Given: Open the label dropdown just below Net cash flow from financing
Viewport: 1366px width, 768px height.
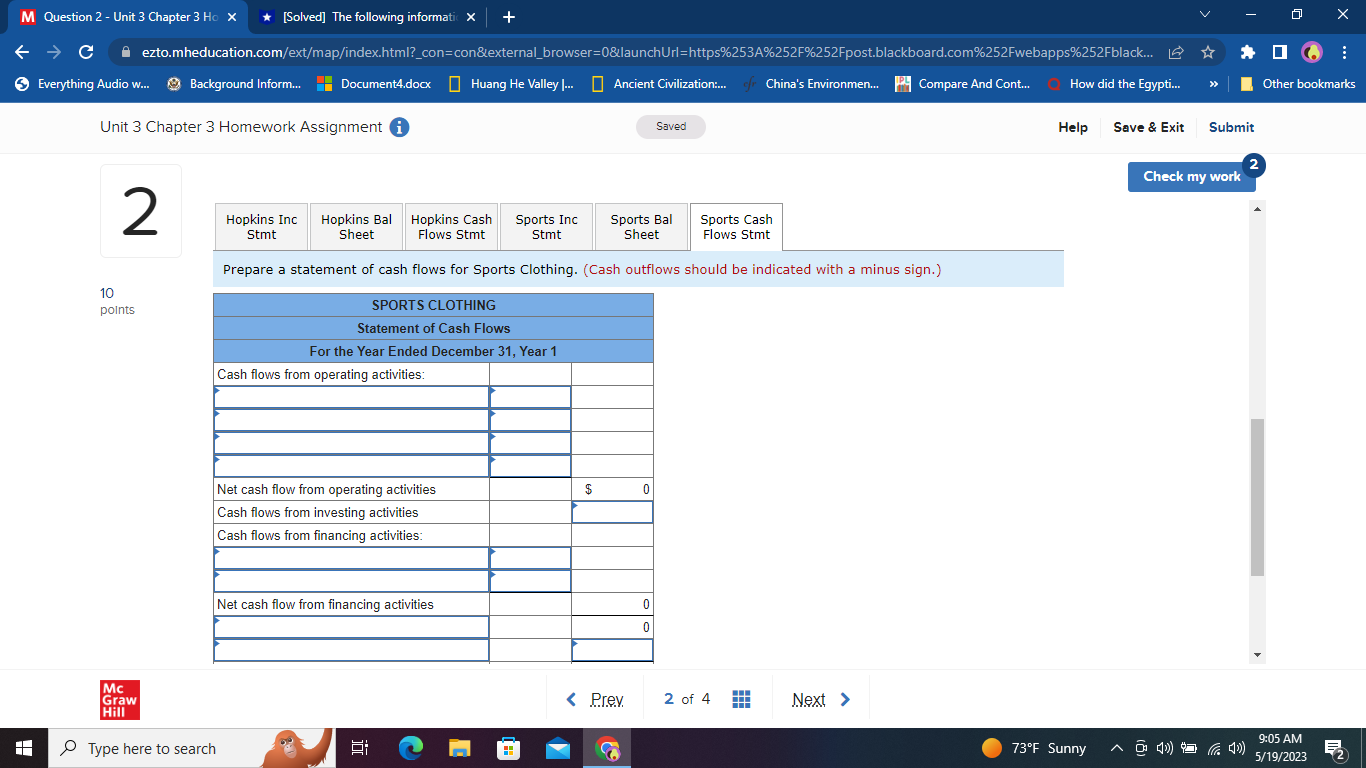Looking at the screenshot, I should tap(352, 627).
